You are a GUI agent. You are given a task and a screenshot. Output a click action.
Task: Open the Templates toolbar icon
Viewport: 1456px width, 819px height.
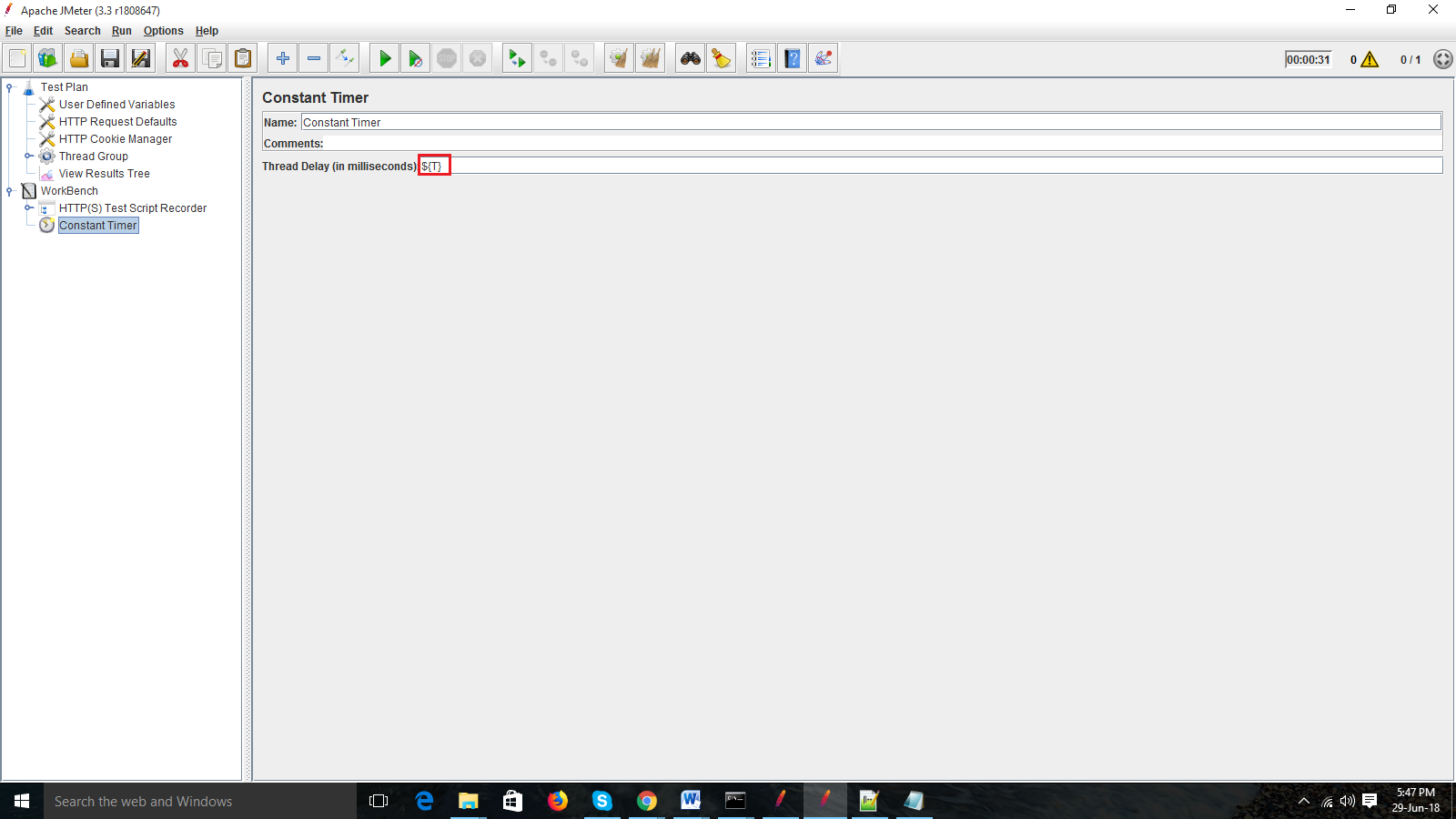[47, 59]
